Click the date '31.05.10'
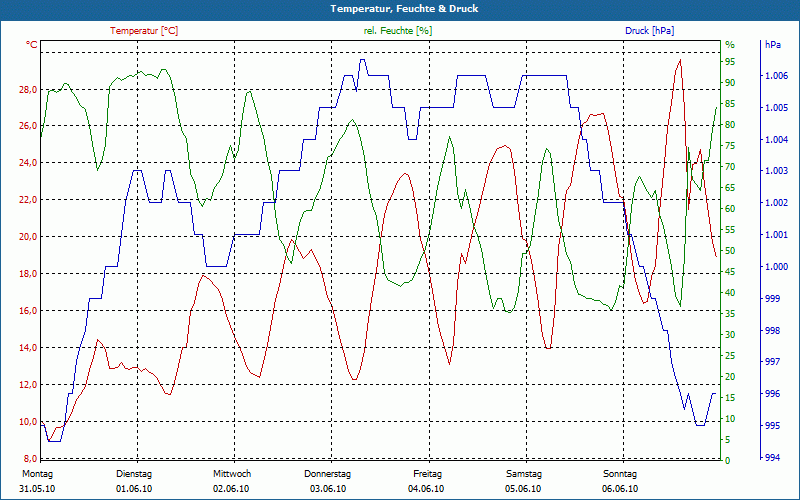This screenshot has width=800, height=500. [37, 489]
